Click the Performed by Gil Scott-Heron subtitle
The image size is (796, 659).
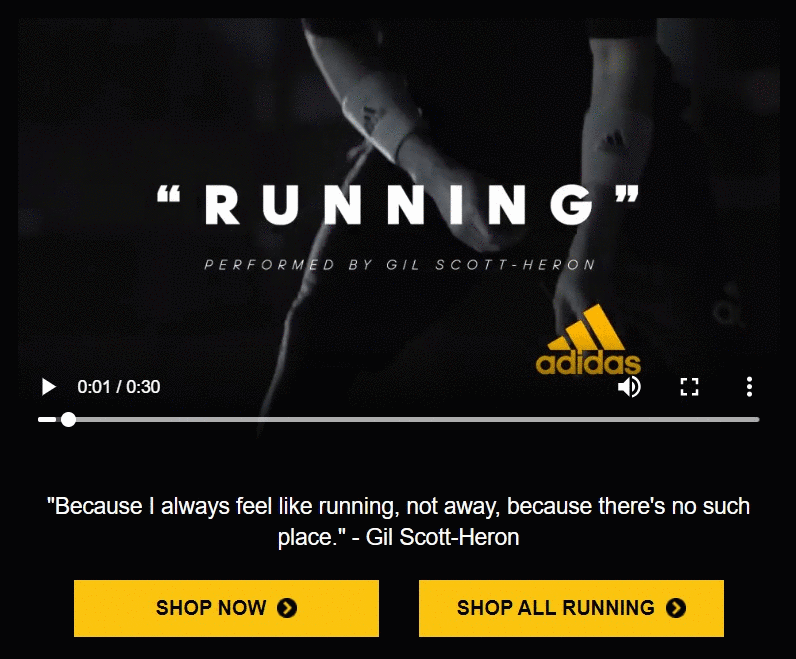[400, 265]
